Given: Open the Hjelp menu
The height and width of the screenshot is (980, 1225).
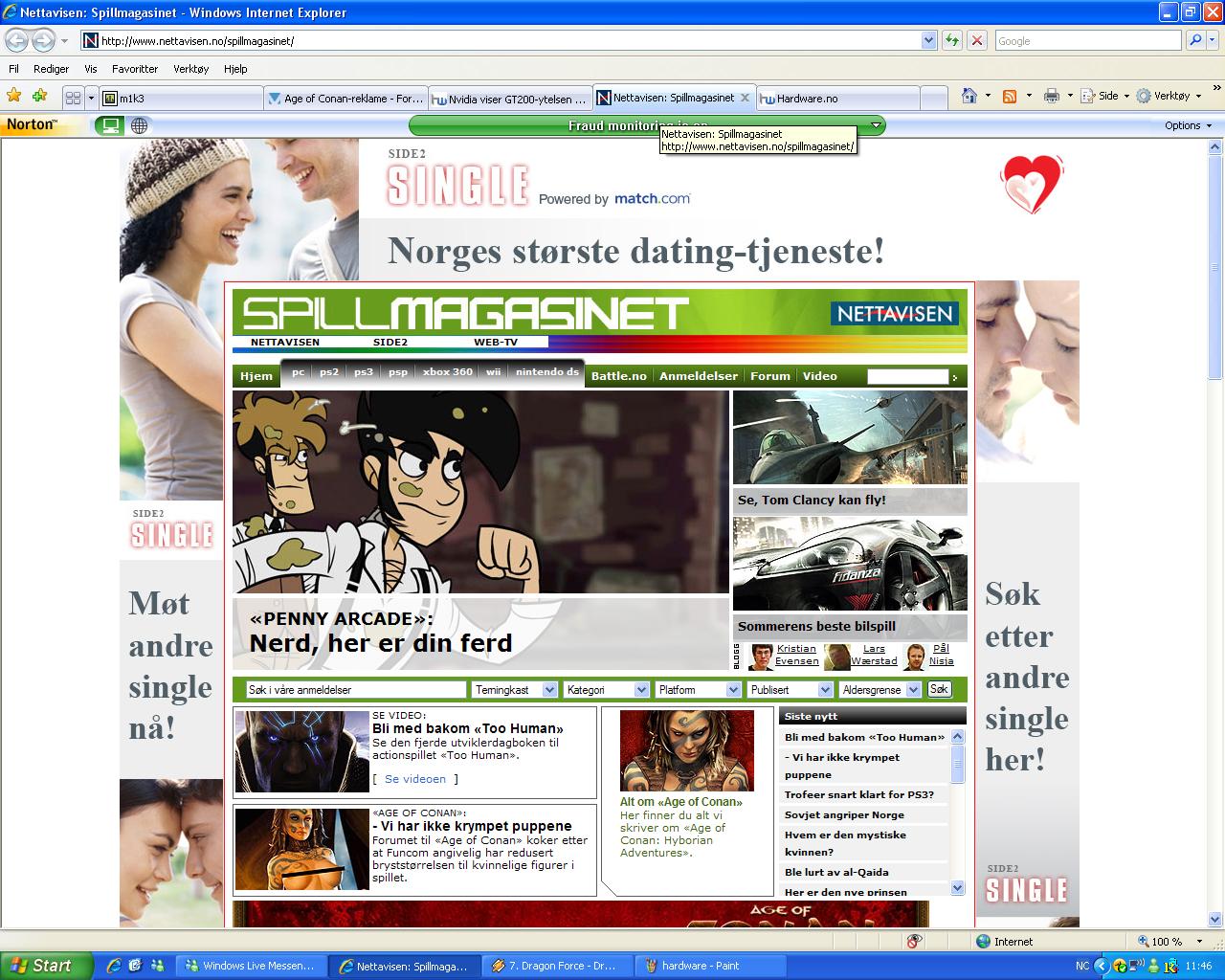Looking at the screenshot, I should click(x=235, y=69).
